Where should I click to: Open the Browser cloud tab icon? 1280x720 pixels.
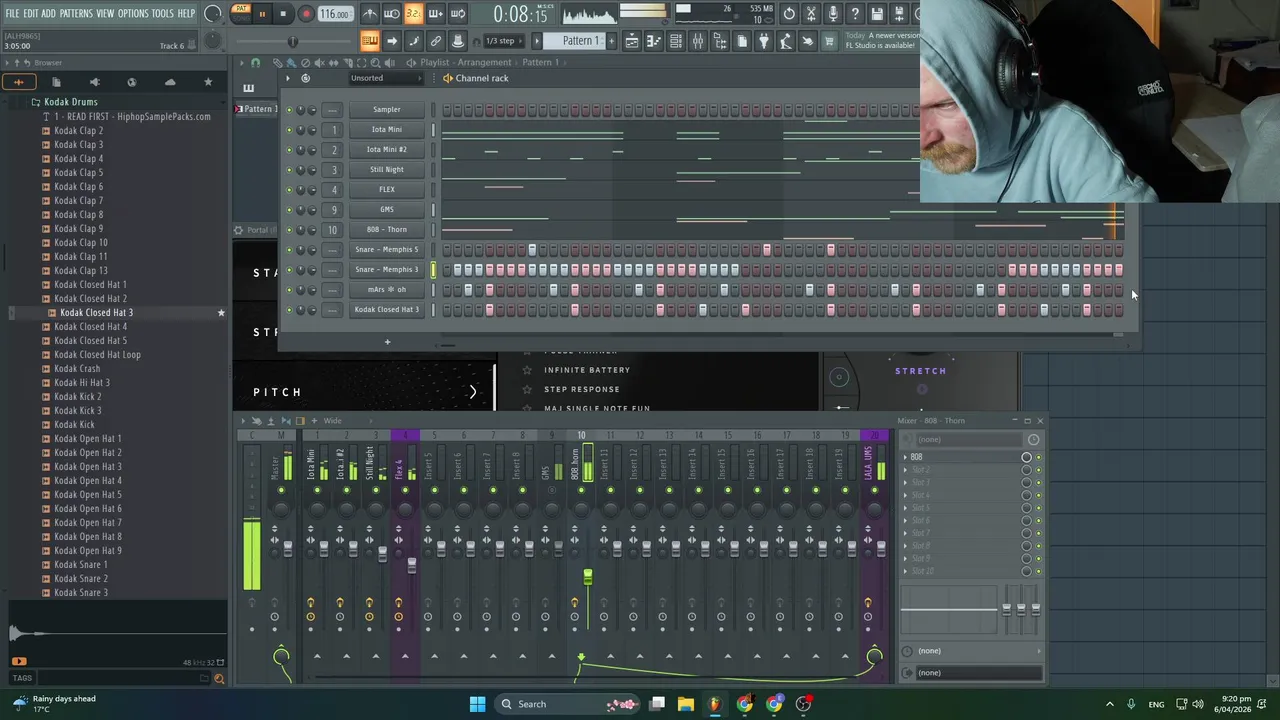[170, 82]
